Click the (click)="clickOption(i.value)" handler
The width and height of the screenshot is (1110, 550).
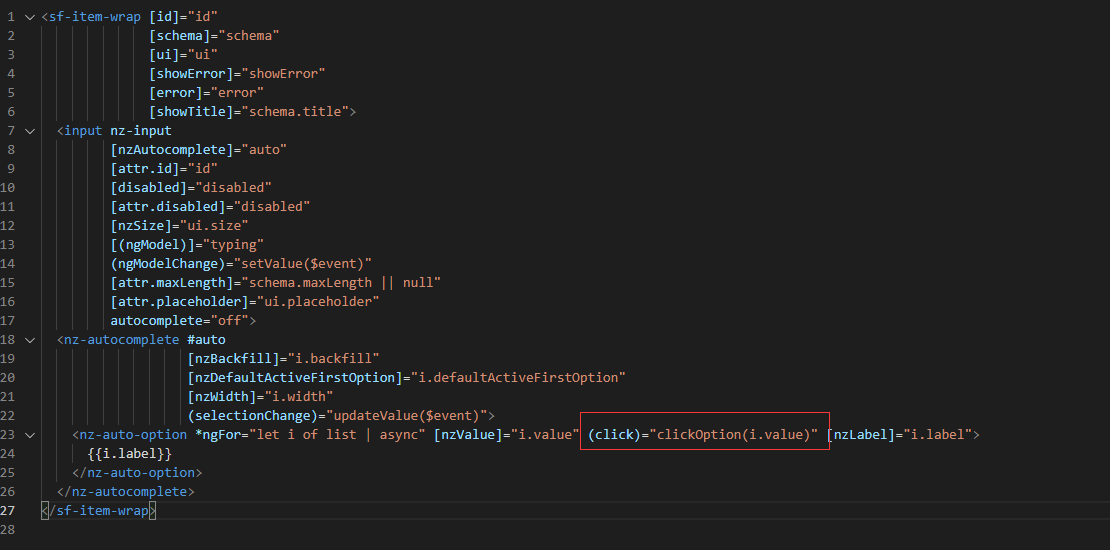[704, 435]
